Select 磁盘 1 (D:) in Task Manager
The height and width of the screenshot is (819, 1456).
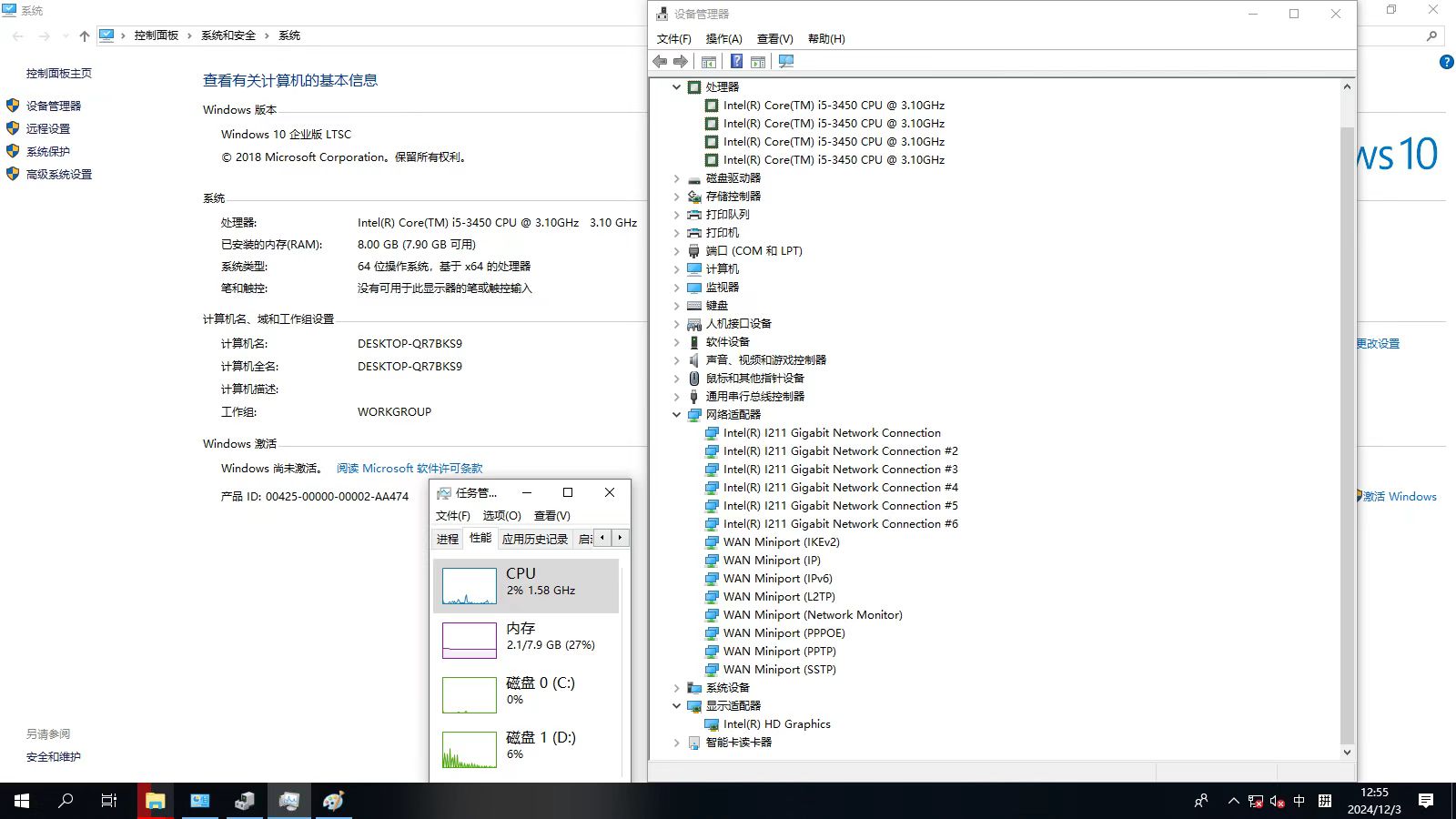[x=526, y=749]
